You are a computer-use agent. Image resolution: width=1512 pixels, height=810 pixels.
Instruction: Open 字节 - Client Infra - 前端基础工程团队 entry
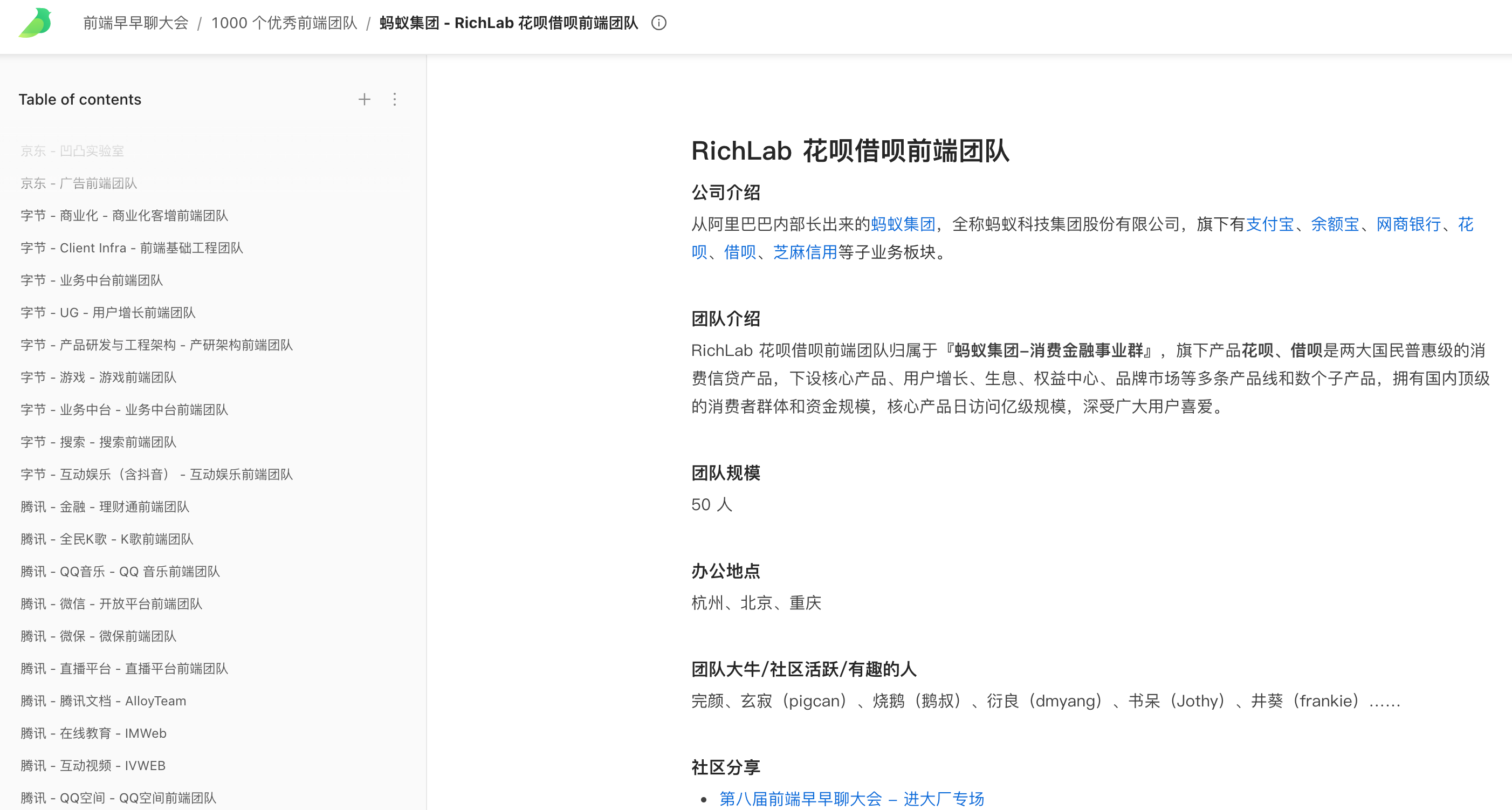(x=132, y=248)
